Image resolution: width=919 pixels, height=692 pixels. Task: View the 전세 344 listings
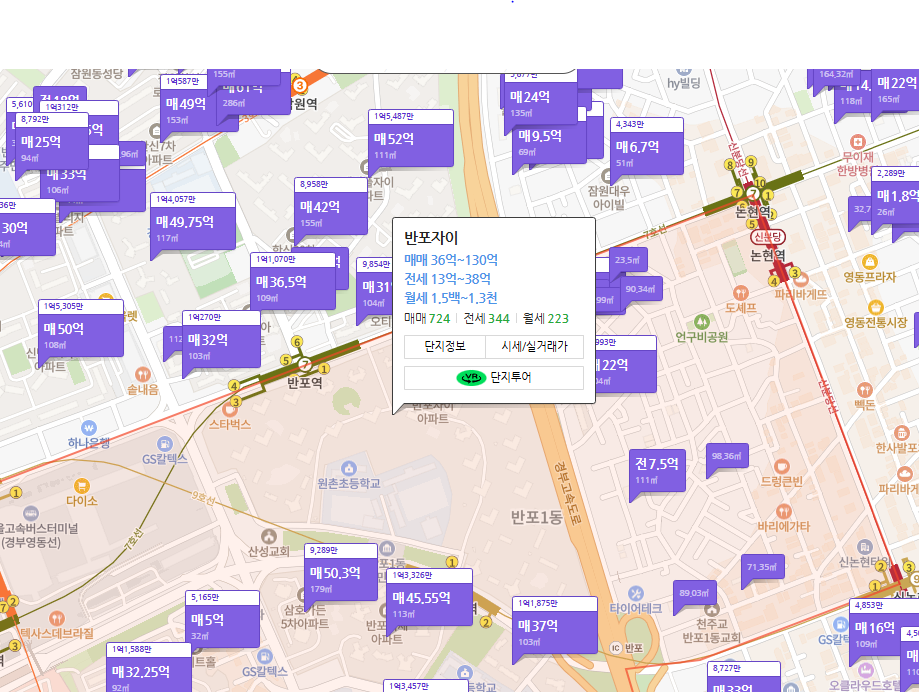point(487,320)
